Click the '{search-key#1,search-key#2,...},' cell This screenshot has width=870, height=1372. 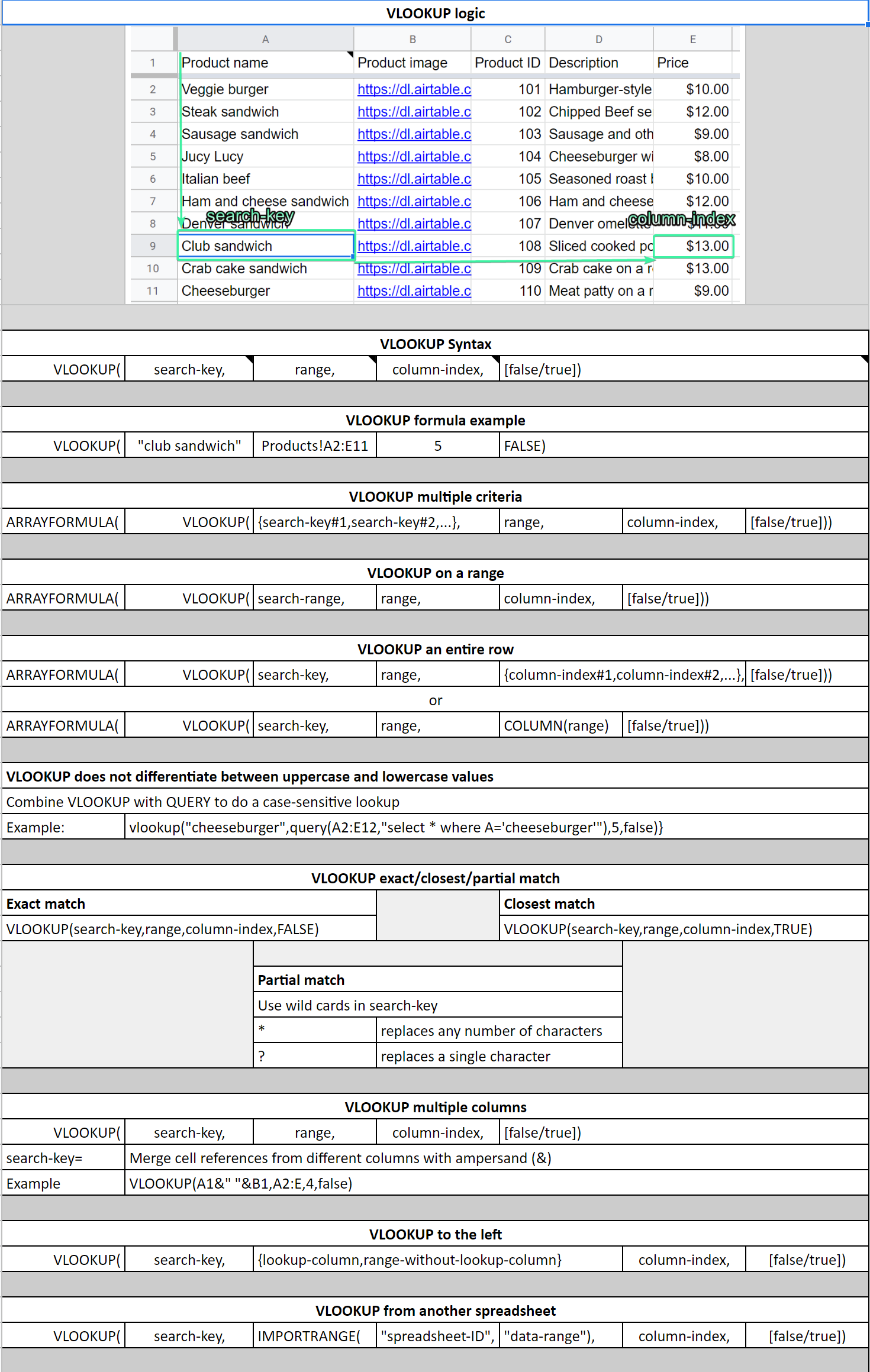pyautogui.click(x=376, y=522)
